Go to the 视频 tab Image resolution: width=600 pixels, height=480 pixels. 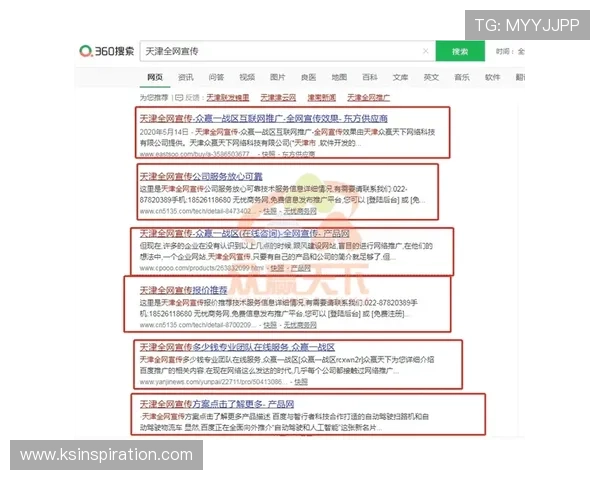point(247,77)
